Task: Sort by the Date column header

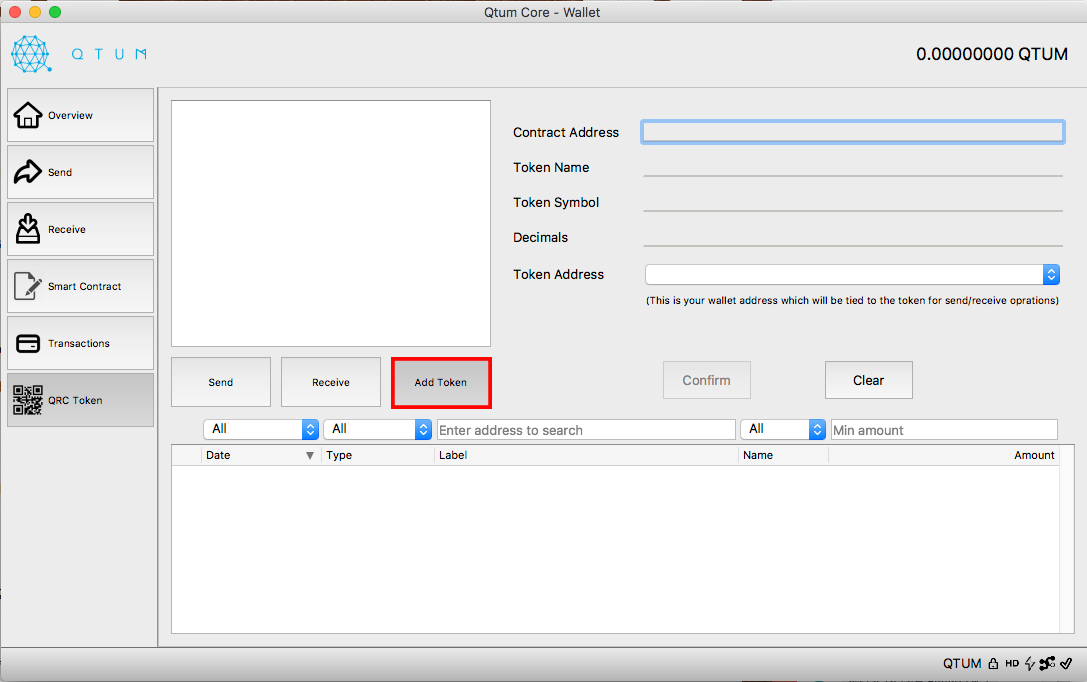Action: click(x=260, y=455)
